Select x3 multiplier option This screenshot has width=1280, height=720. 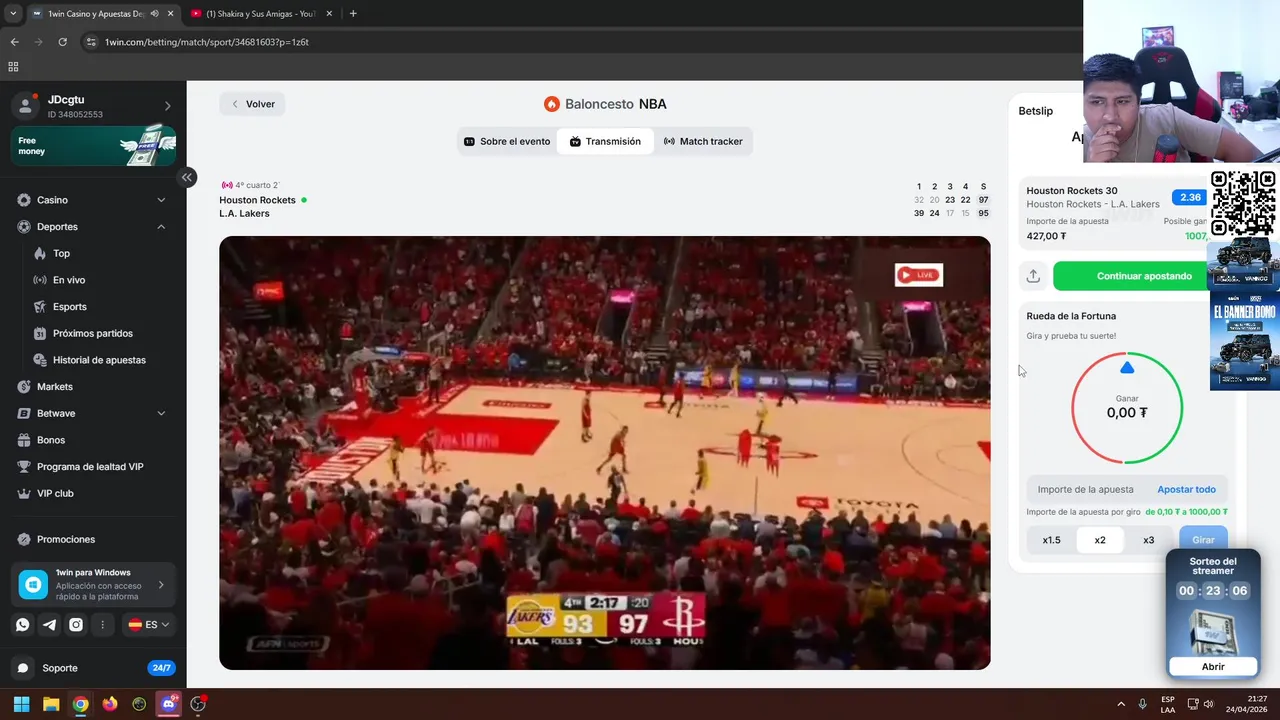click(x=1148, y=540)
